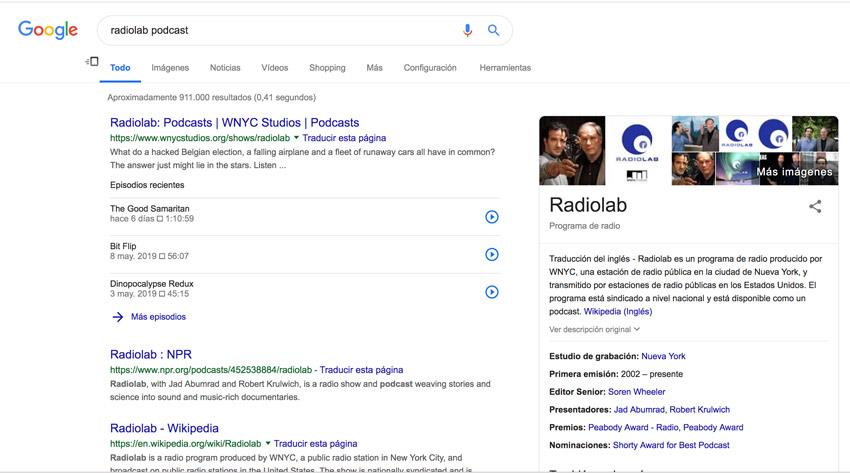
Task: Click the icon left of Todo tab
Action: [x=92, y=61]
